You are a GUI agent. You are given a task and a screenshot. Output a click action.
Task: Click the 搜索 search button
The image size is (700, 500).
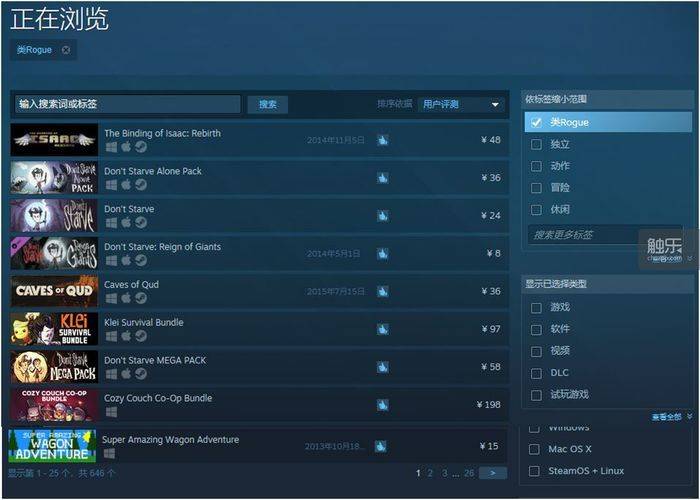[268, 104]
